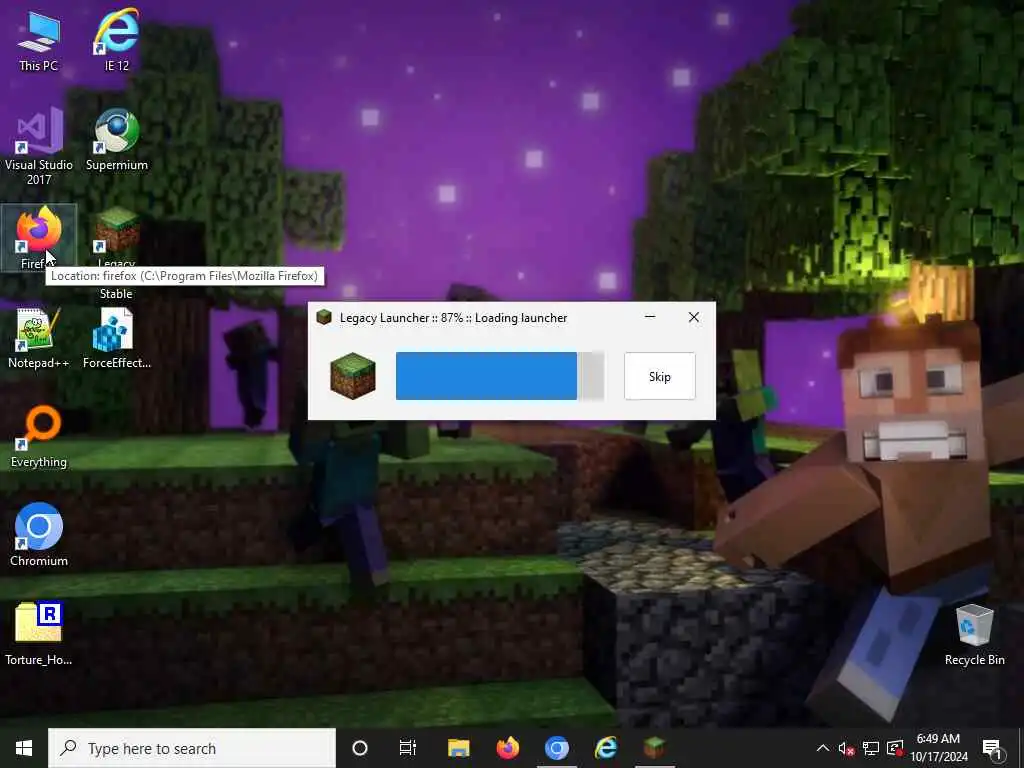Image resolution: width=1024 pixels, height=768 pixels.
Task: Click the muted volume tray icon
Action: point(846,748)
